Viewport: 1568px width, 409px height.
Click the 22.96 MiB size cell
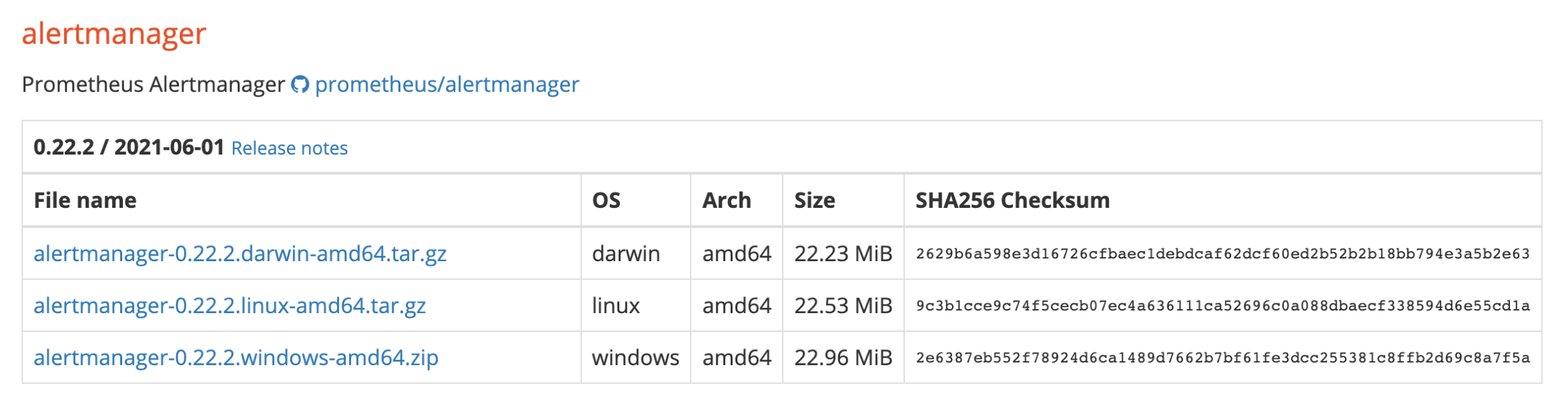coord(844,358)
